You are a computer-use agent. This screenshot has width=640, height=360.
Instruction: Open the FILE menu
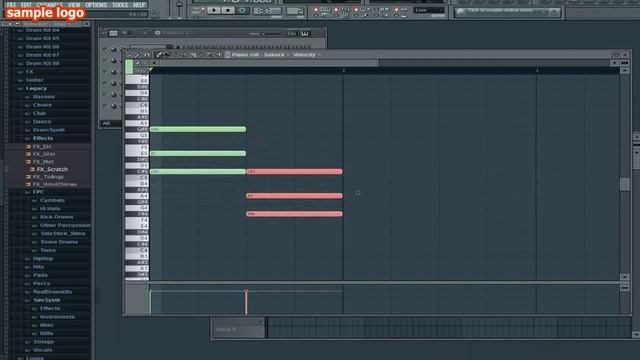pos(11,5)
